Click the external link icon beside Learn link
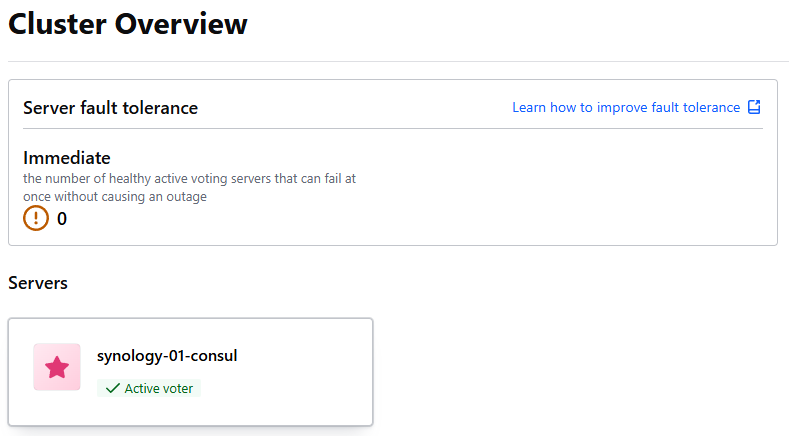Image resolution: width=789 pixels, height=436 pixels. click(755, 107)
